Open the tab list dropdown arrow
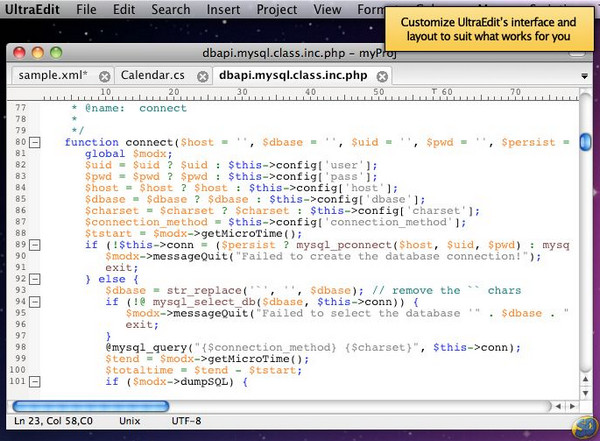 583,75
